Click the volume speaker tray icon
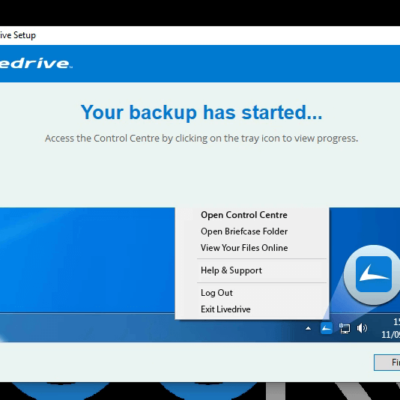The image size is (400, 400). tap(362, 328)
